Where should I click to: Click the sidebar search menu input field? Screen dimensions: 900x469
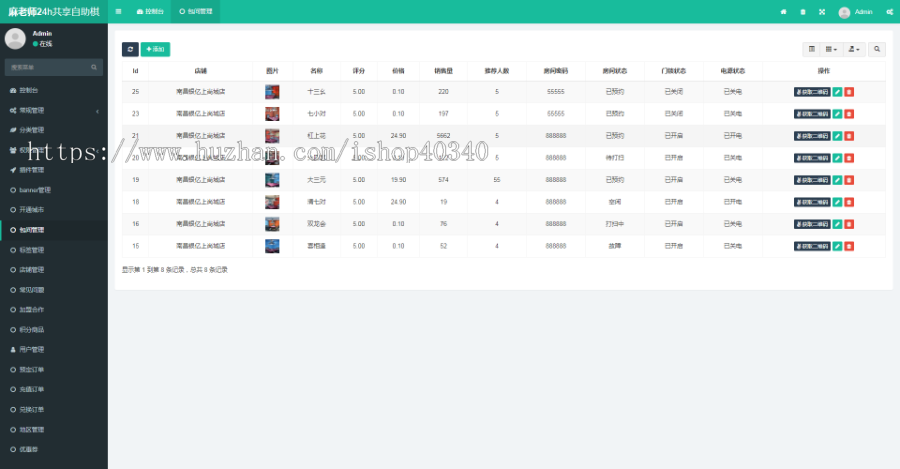(48, 67)
